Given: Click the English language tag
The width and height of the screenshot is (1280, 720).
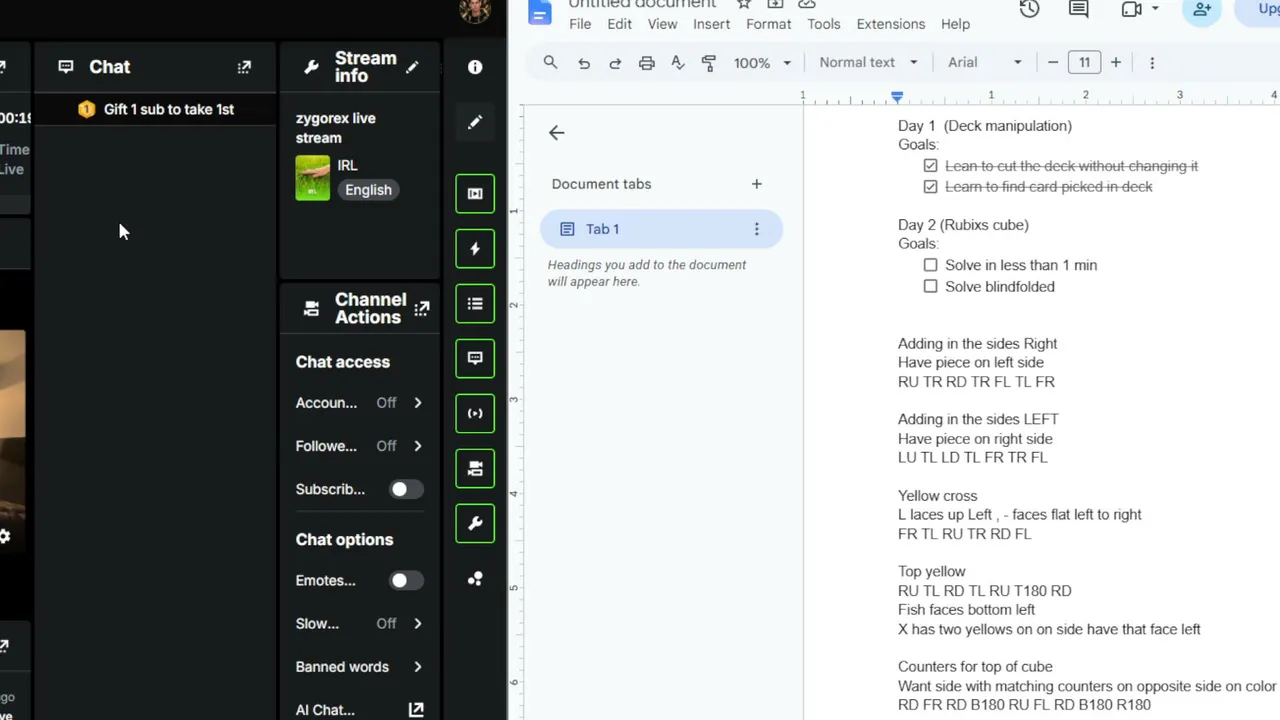Looking at the screenshot, I should tap(368, 190).
